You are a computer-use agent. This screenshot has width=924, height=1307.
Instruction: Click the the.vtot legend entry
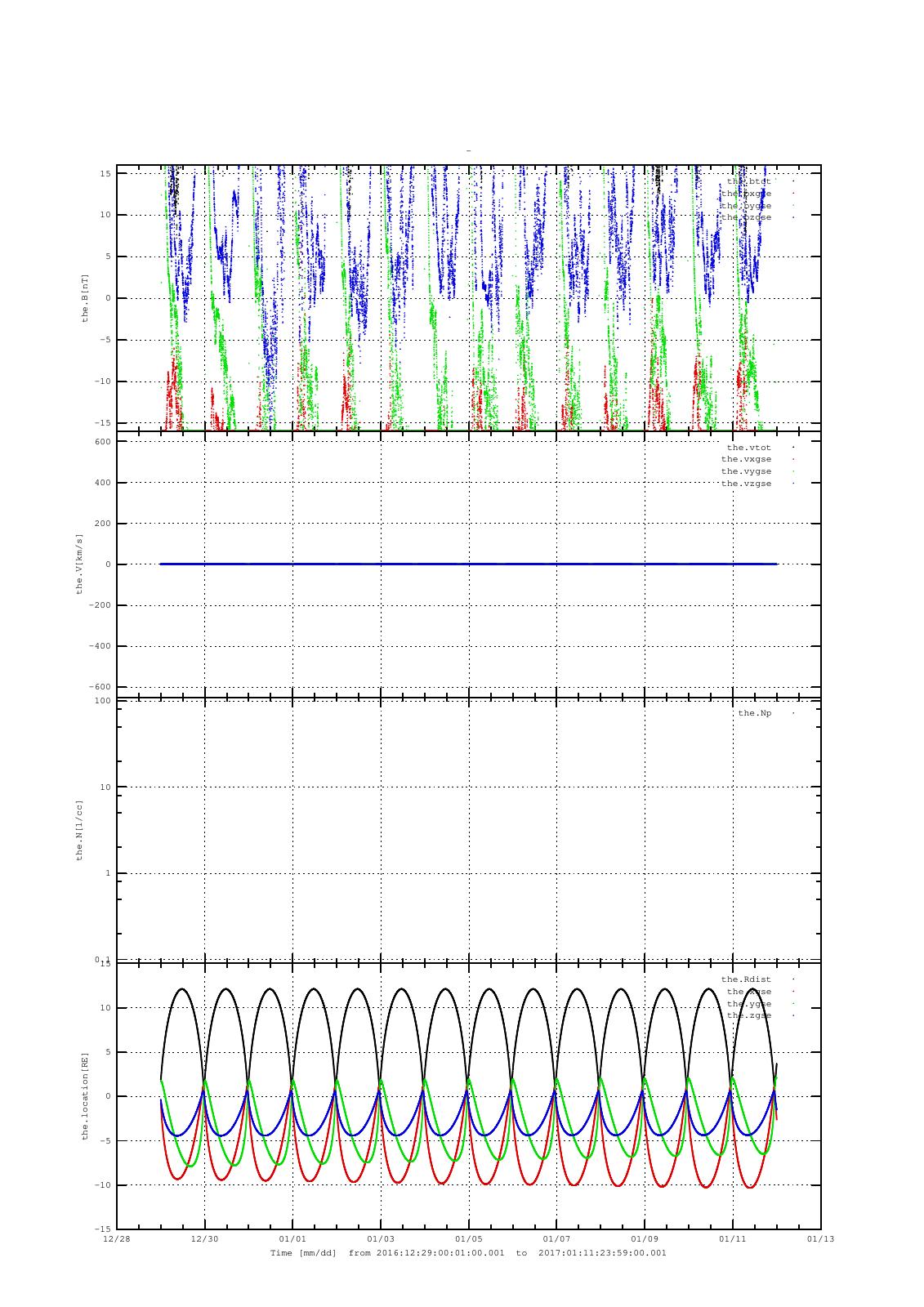749,447
